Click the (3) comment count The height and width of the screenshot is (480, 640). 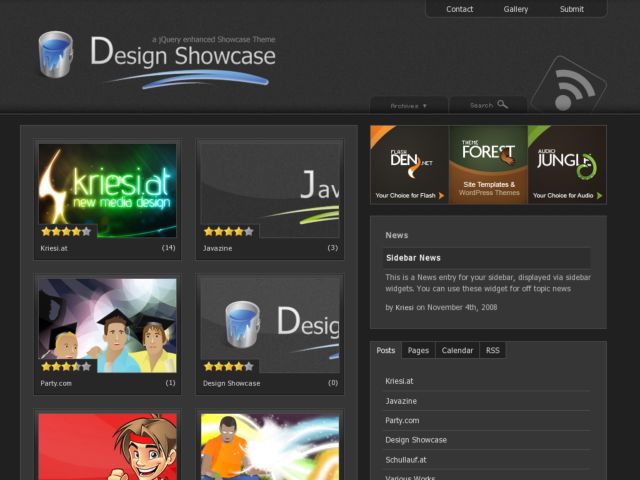[333, 248]
